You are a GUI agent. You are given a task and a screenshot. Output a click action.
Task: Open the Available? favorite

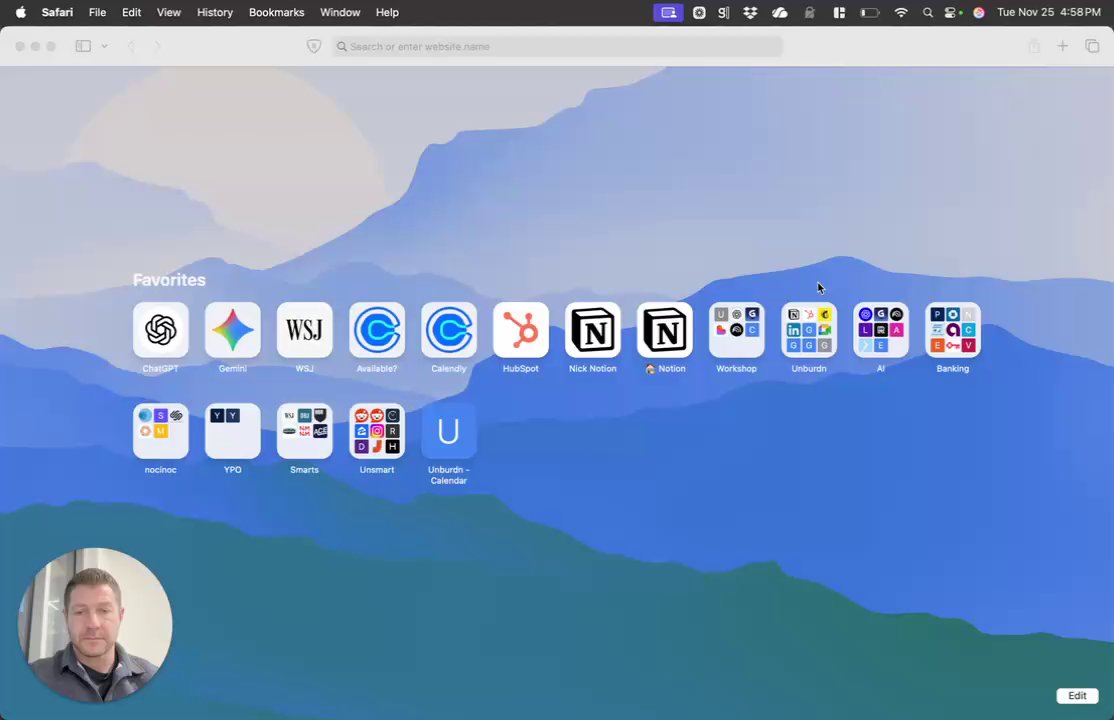coord(377,330)
